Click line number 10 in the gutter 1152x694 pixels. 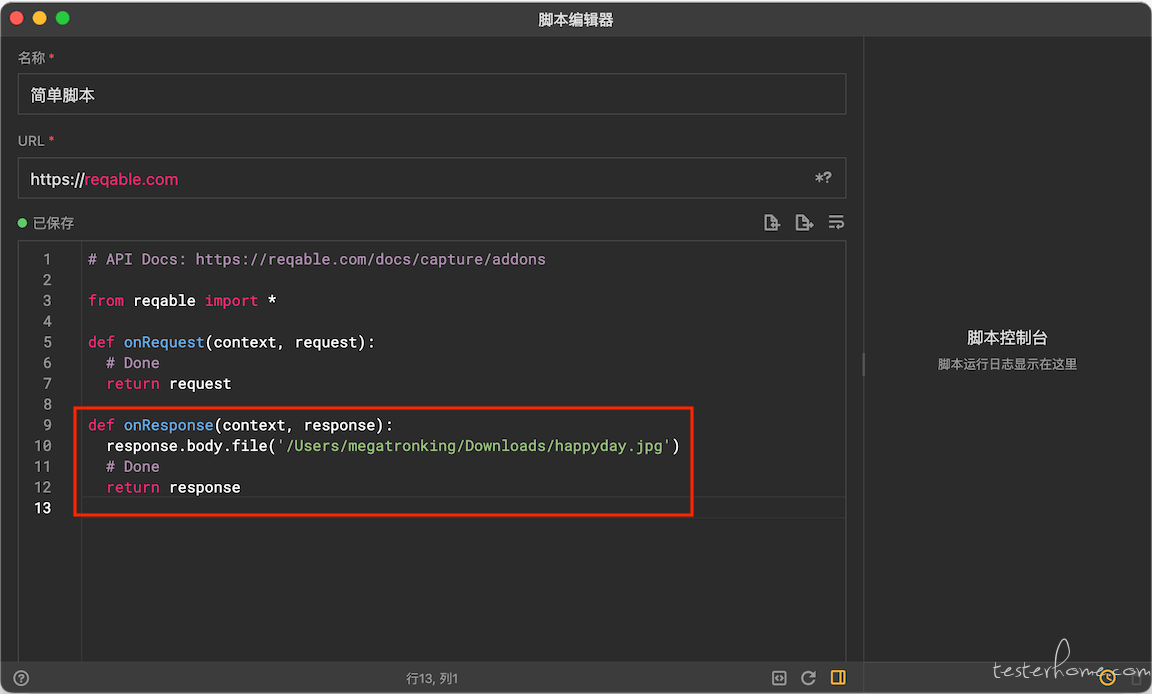point(43,446)
